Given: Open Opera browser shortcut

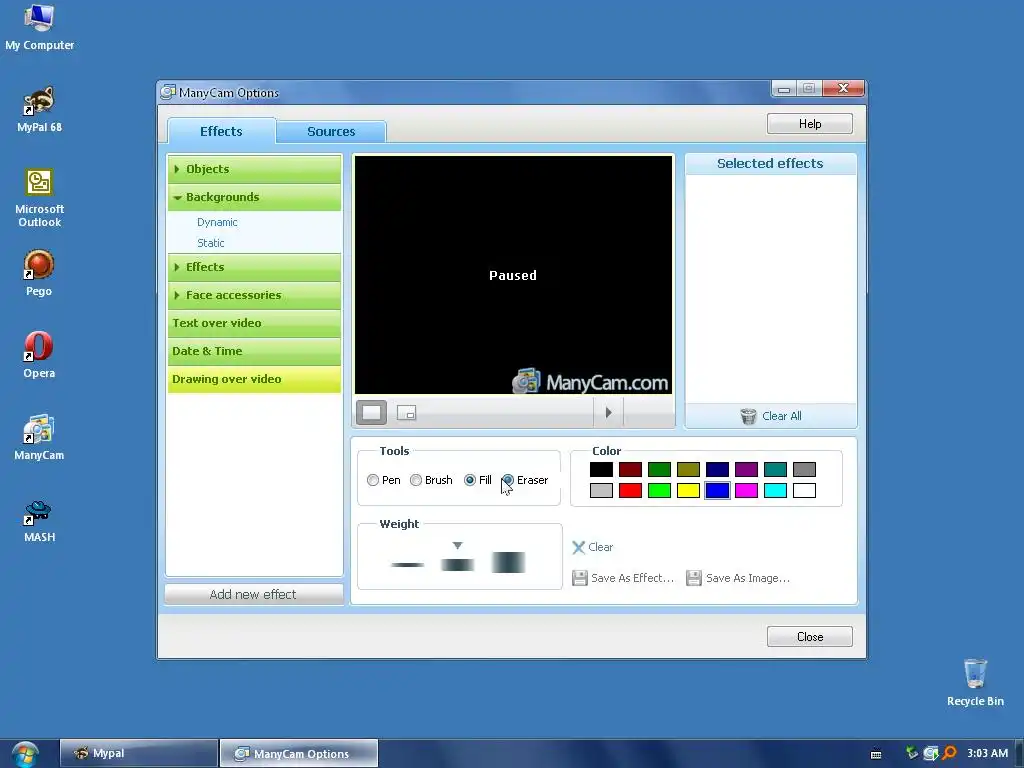Looking at the screenshot, I should (39, 355).
